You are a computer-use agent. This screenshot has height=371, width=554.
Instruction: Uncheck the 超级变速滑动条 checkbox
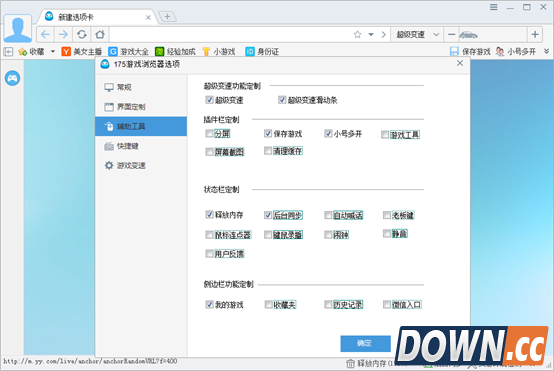click(x=282, y=100)
